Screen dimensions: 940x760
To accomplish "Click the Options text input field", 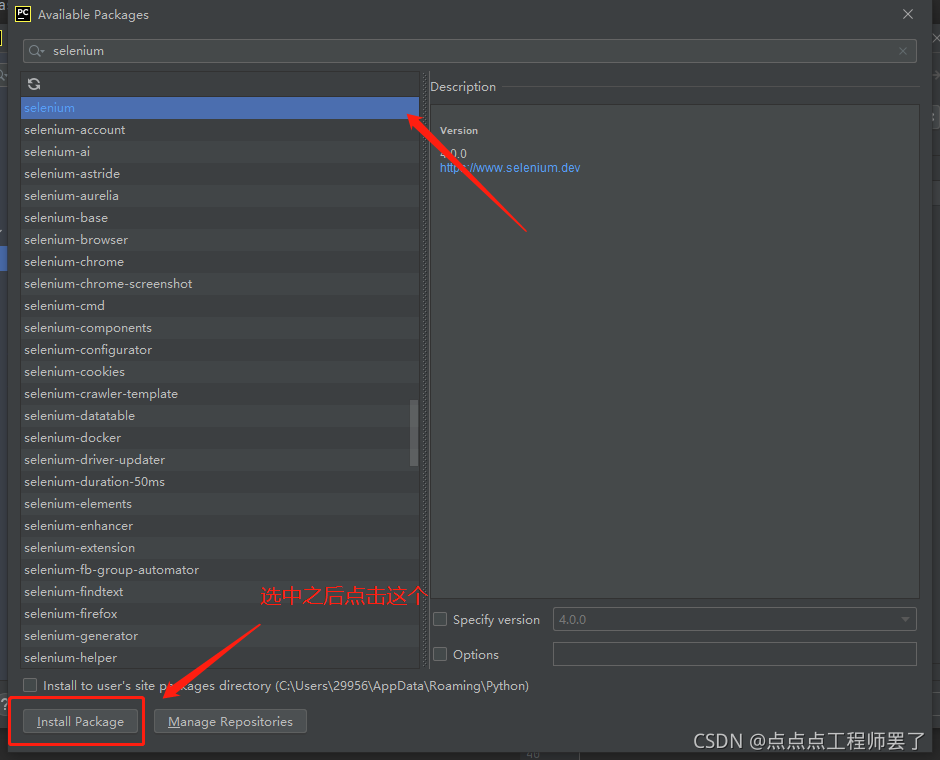I will pyautogui.click(x=734, y=654).
